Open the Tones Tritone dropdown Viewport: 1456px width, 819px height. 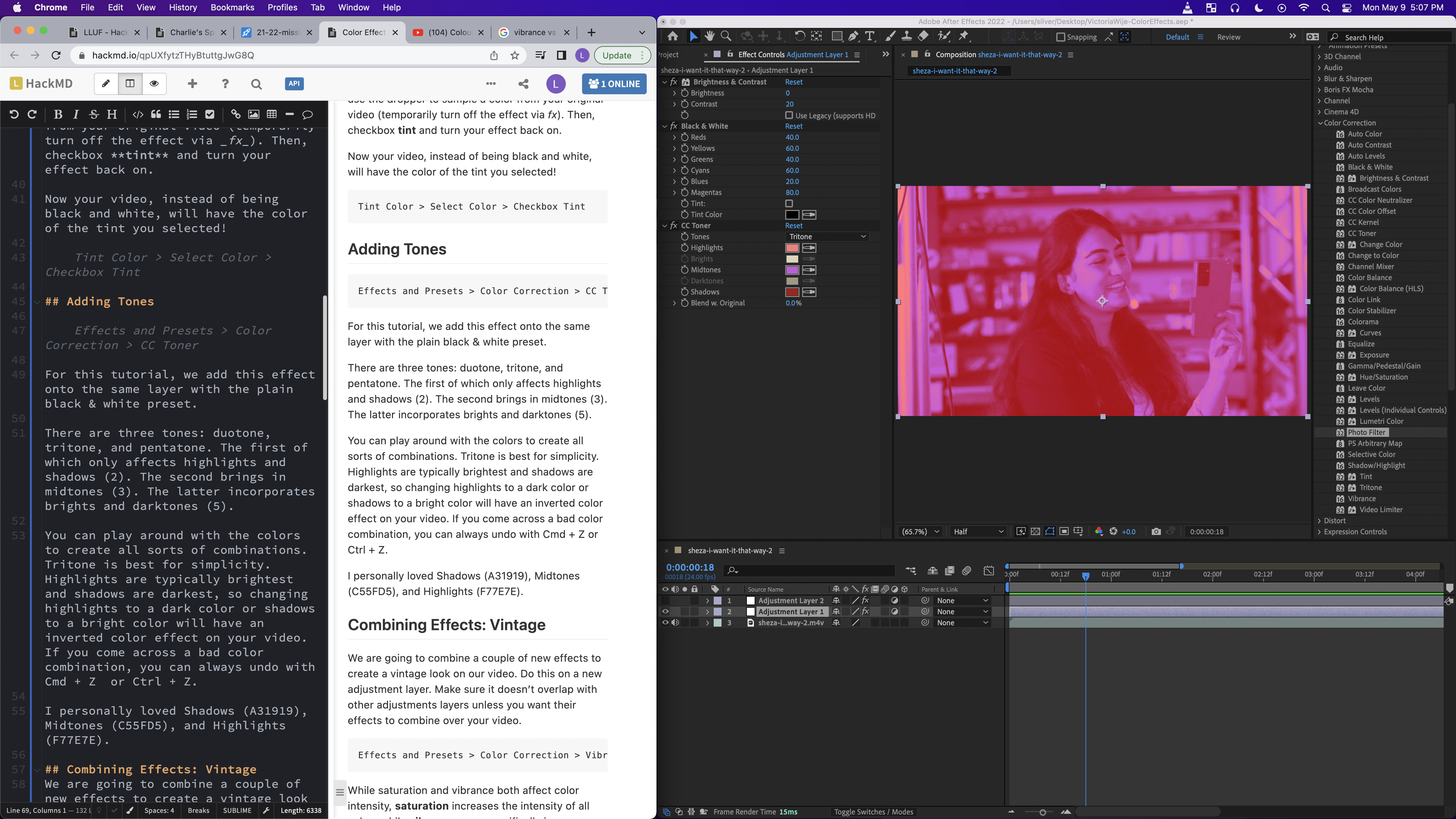(827, 237)
